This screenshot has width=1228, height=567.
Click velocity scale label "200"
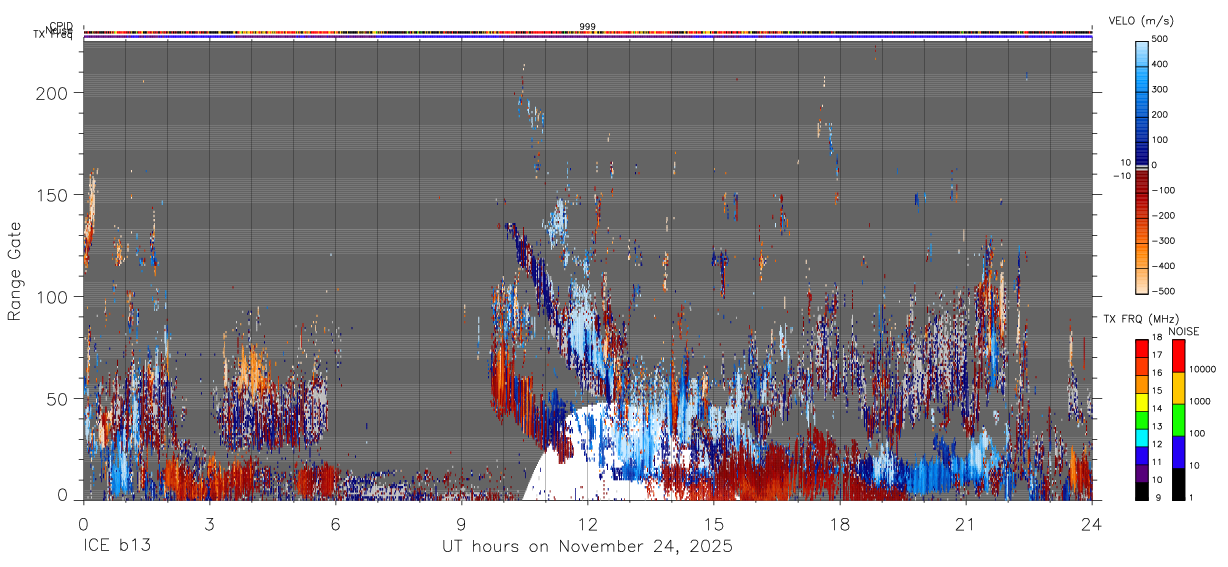(1160, 114)
